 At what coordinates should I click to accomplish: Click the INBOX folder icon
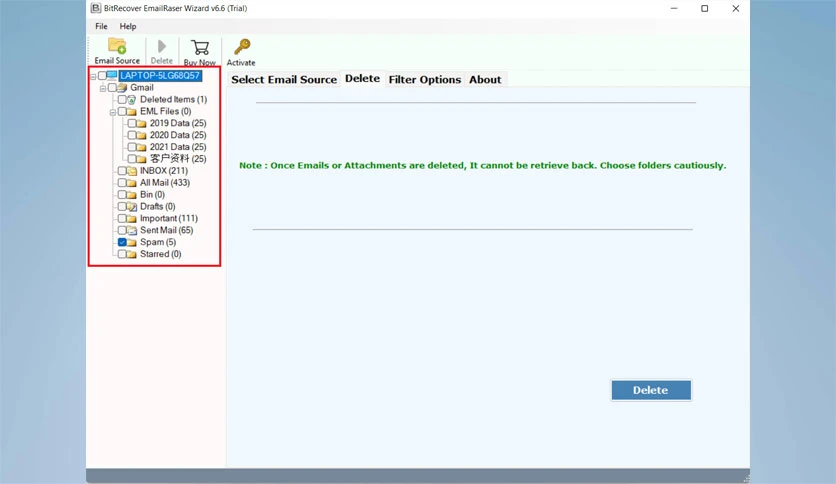coord(132,171)
